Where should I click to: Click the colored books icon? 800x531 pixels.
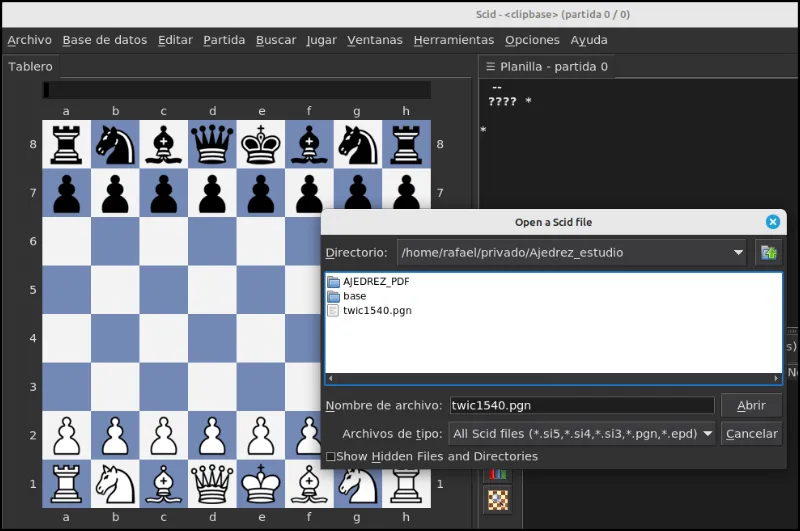(497, 474)
